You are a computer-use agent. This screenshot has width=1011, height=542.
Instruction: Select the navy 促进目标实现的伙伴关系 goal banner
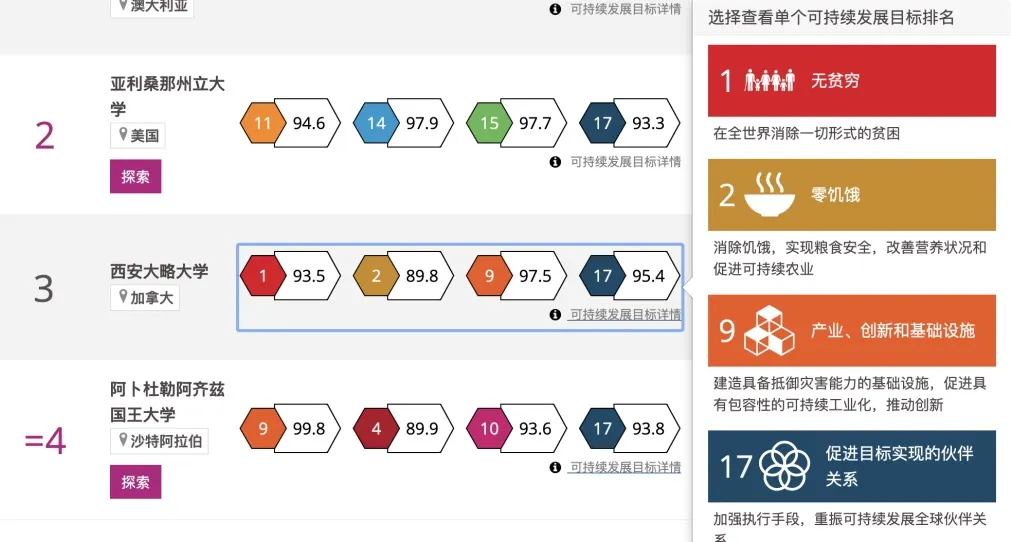[851, 466]
